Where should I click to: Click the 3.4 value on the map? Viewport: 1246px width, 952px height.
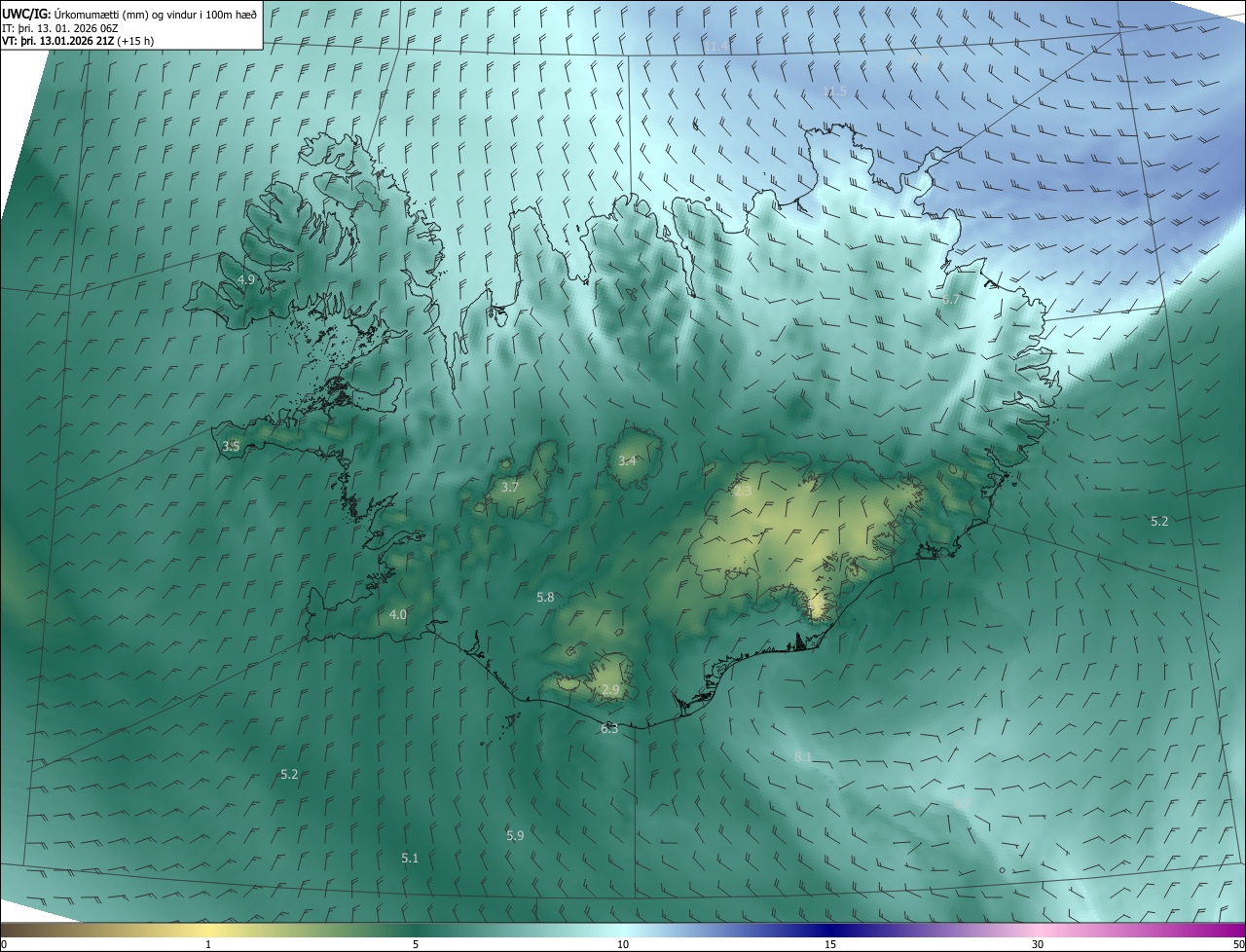point(627,460)
